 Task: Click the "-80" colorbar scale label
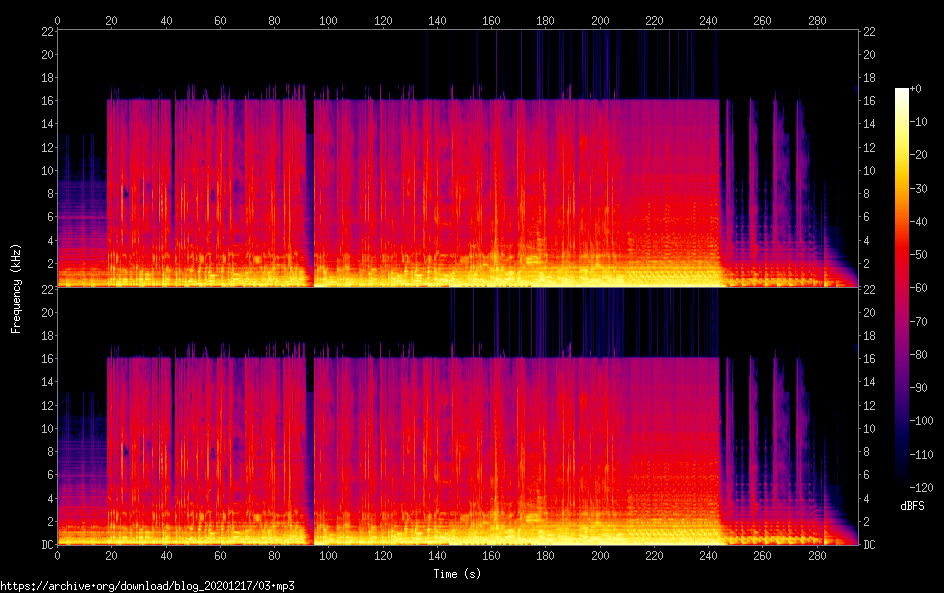tap(919, 355)
